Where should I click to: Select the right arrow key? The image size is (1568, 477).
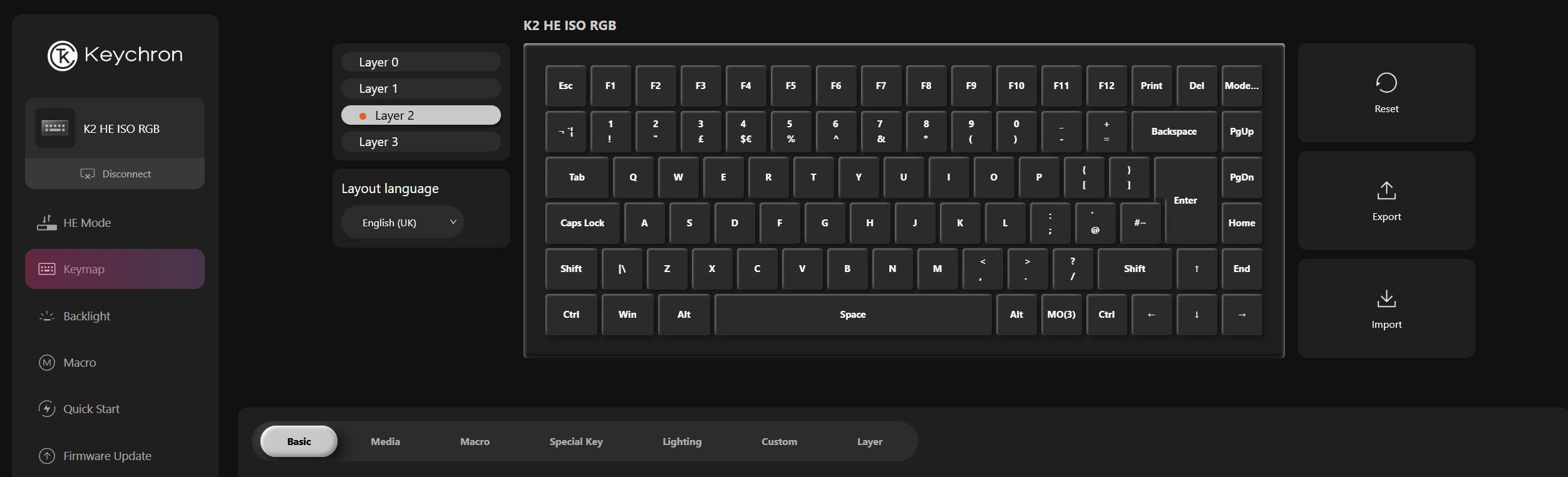[1242, 314]
